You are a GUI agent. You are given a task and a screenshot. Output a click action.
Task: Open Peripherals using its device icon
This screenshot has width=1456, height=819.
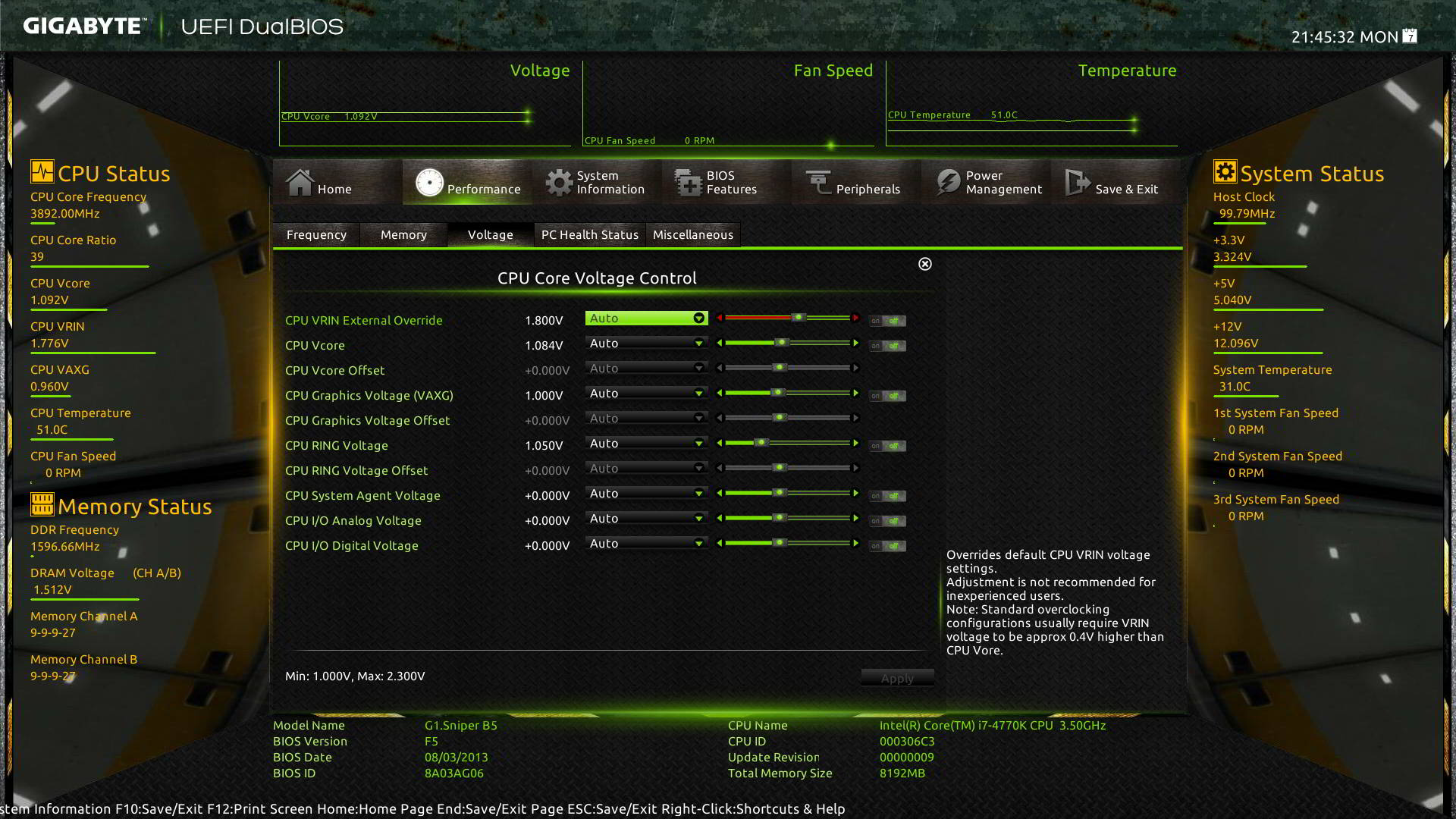pyautogui.click(x=818, y=183)
